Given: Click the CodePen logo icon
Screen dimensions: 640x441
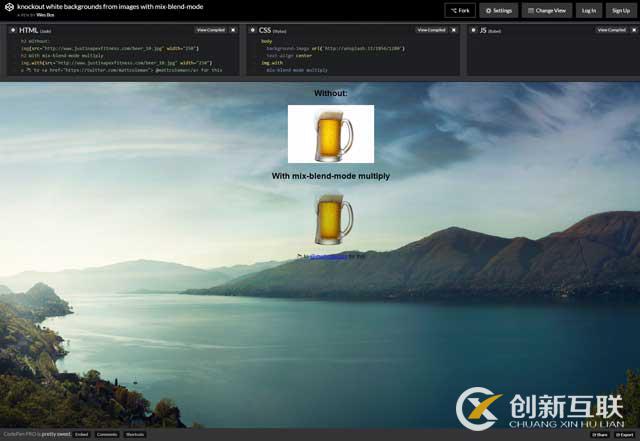Looking at the screenshot, I should 8,9.
